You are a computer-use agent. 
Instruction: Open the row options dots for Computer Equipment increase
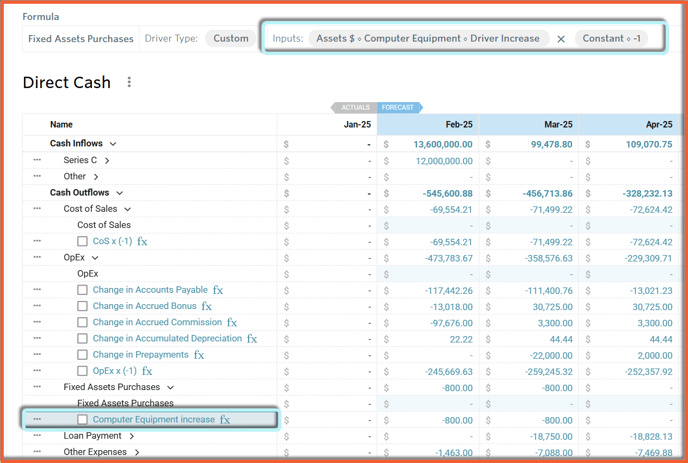pos(37,420)
